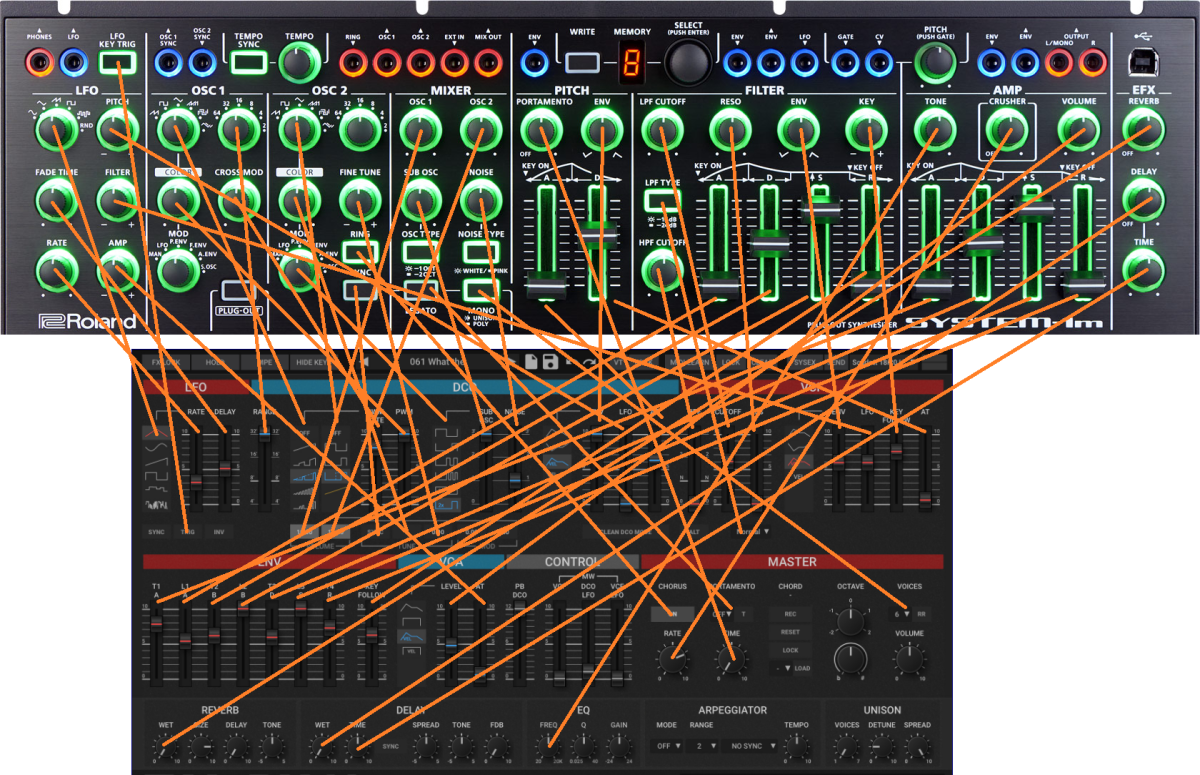Click the HIDE KEY button
The image size is (1200, 775).
click(313, 361)
